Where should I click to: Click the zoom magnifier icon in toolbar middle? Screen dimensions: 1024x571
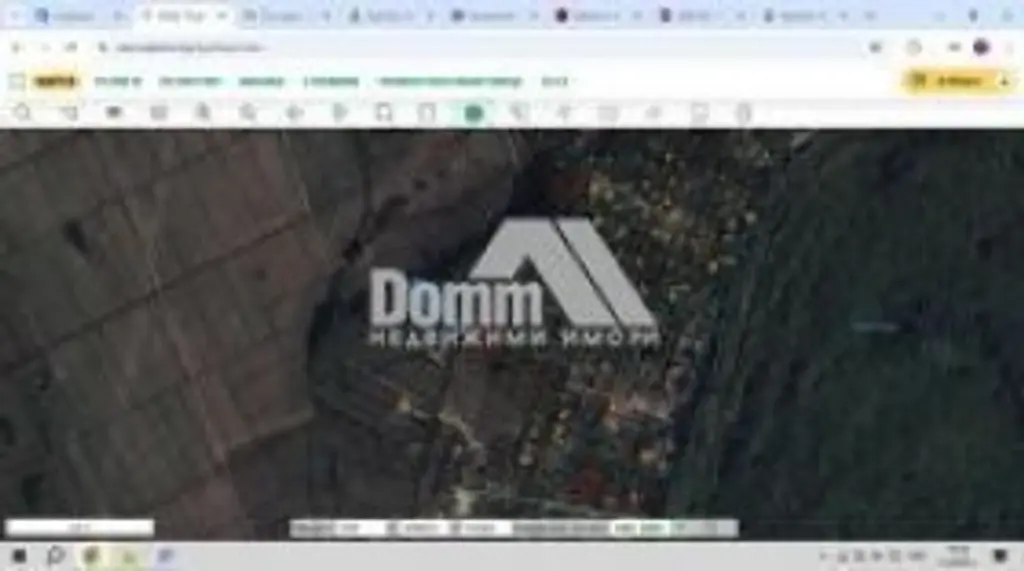[x=248, y=113]
